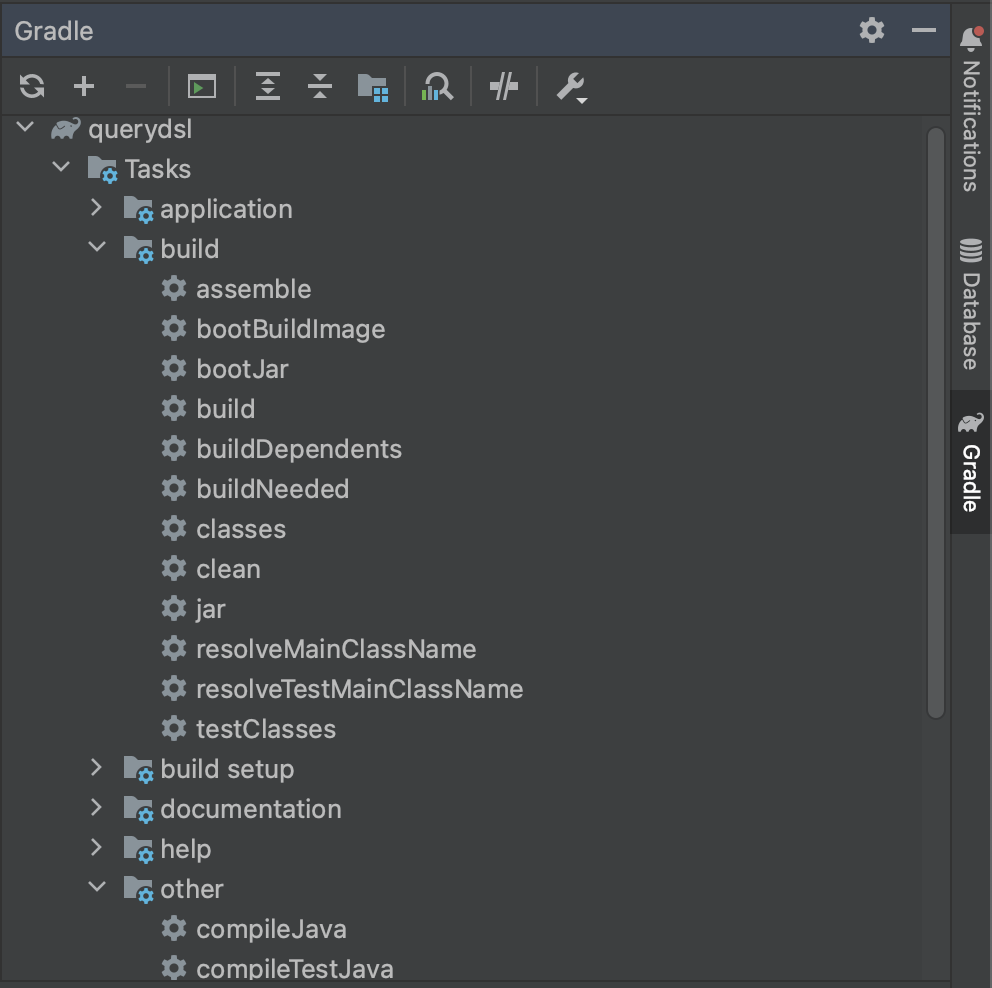
Task: Collapse the Tasks node
Action: tap(61, 167)
